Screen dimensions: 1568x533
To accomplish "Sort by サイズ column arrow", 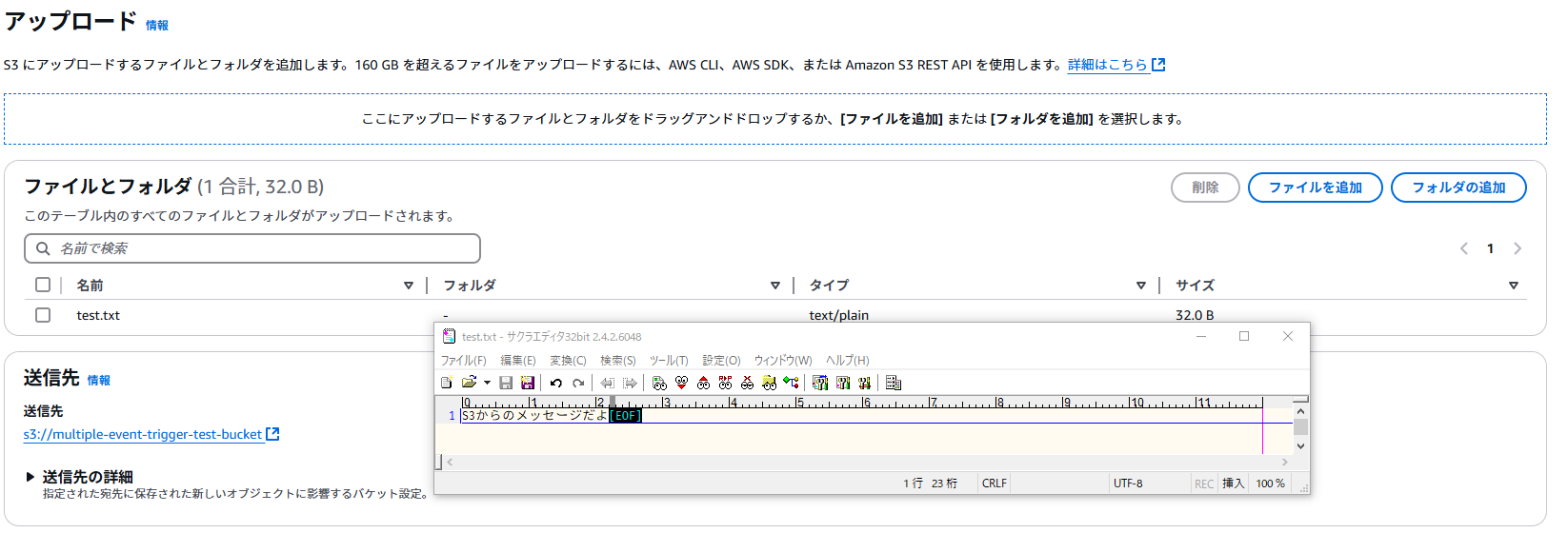I will (1514, 286).
